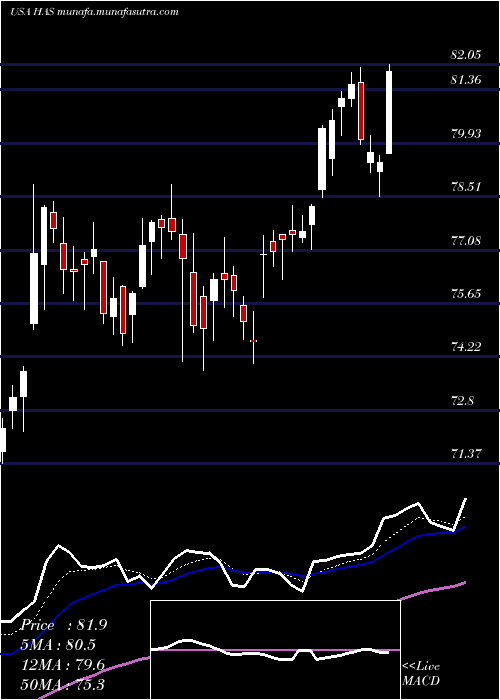Click the '5MA : 80.5' readout
Viewport: 500px width, 700px height.
click(58, 645)
